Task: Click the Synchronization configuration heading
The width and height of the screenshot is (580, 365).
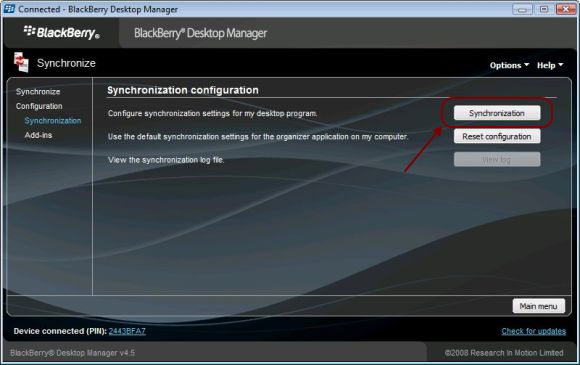Action: 183,90
